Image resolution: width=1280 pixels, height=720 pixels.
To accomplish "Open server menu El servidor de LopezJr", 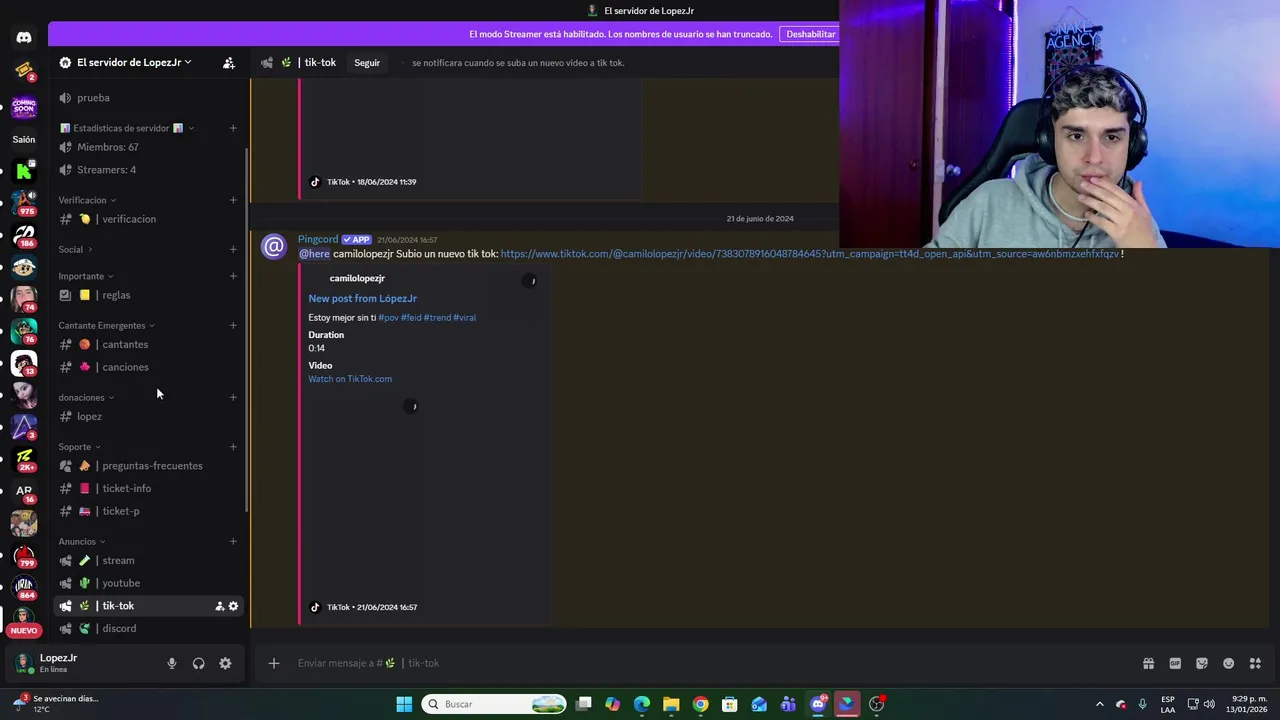I will click(125, 62).
